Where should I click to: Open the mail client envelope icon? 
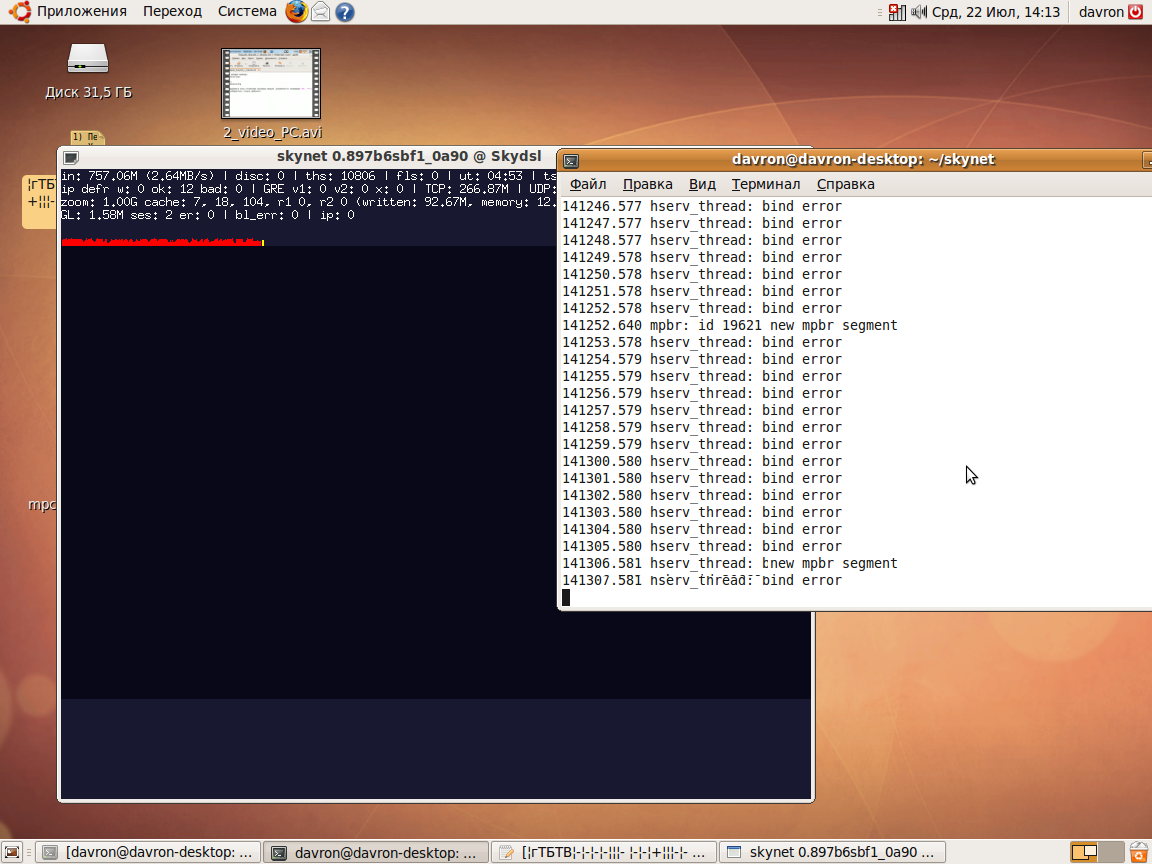coord(321,12)
